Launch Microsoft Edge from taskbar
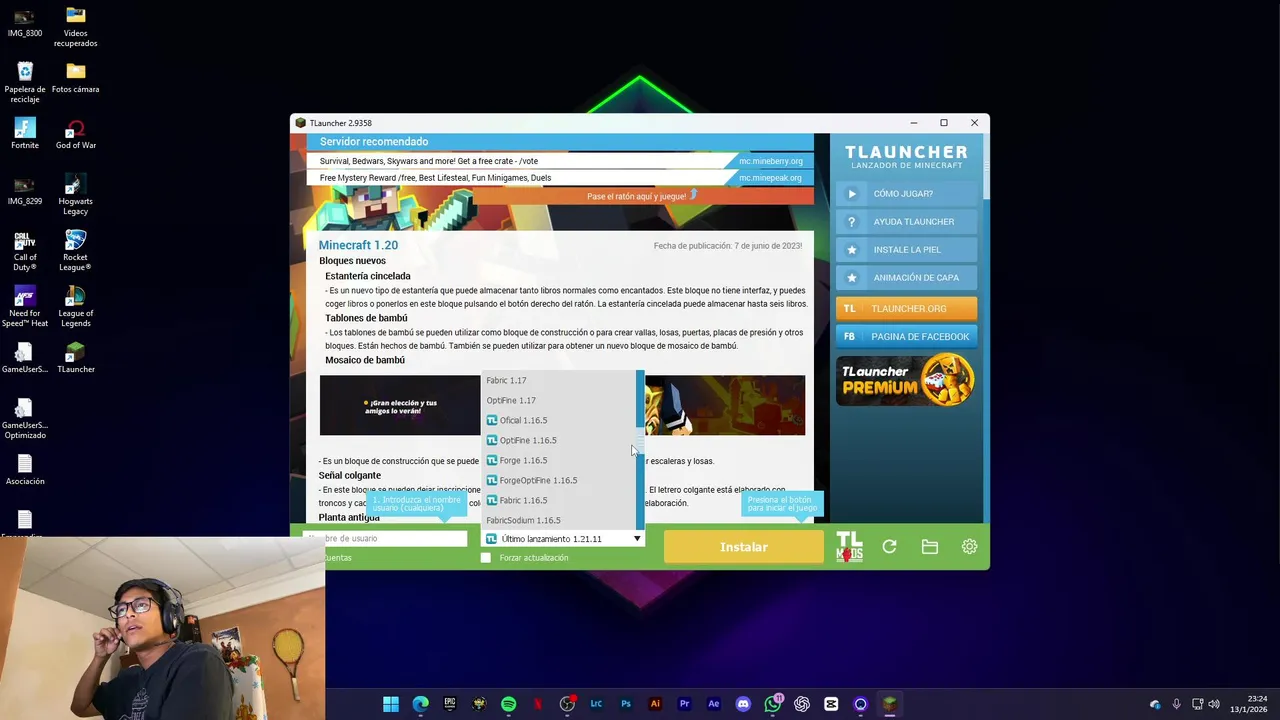 click(x=421, y=704)
